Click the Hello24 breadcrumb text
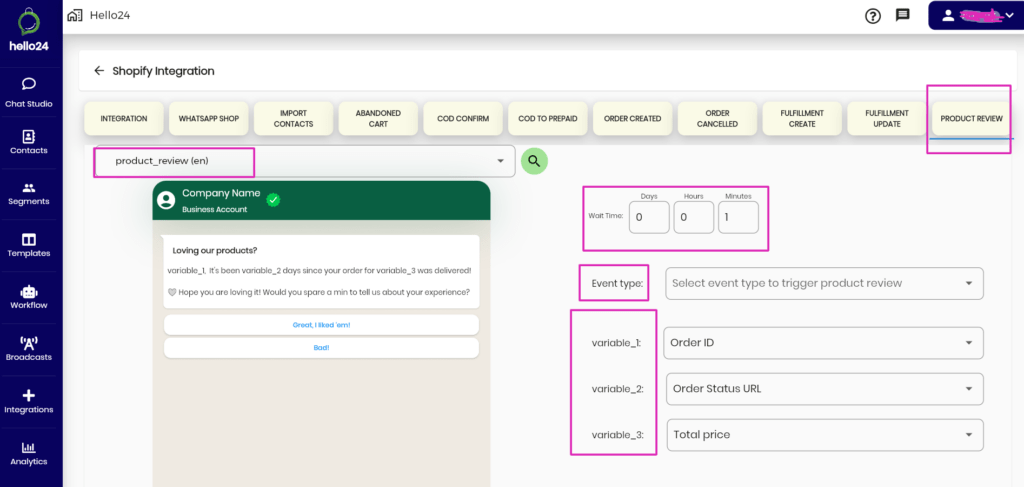The image size is (1024, 487). (110, 15)
